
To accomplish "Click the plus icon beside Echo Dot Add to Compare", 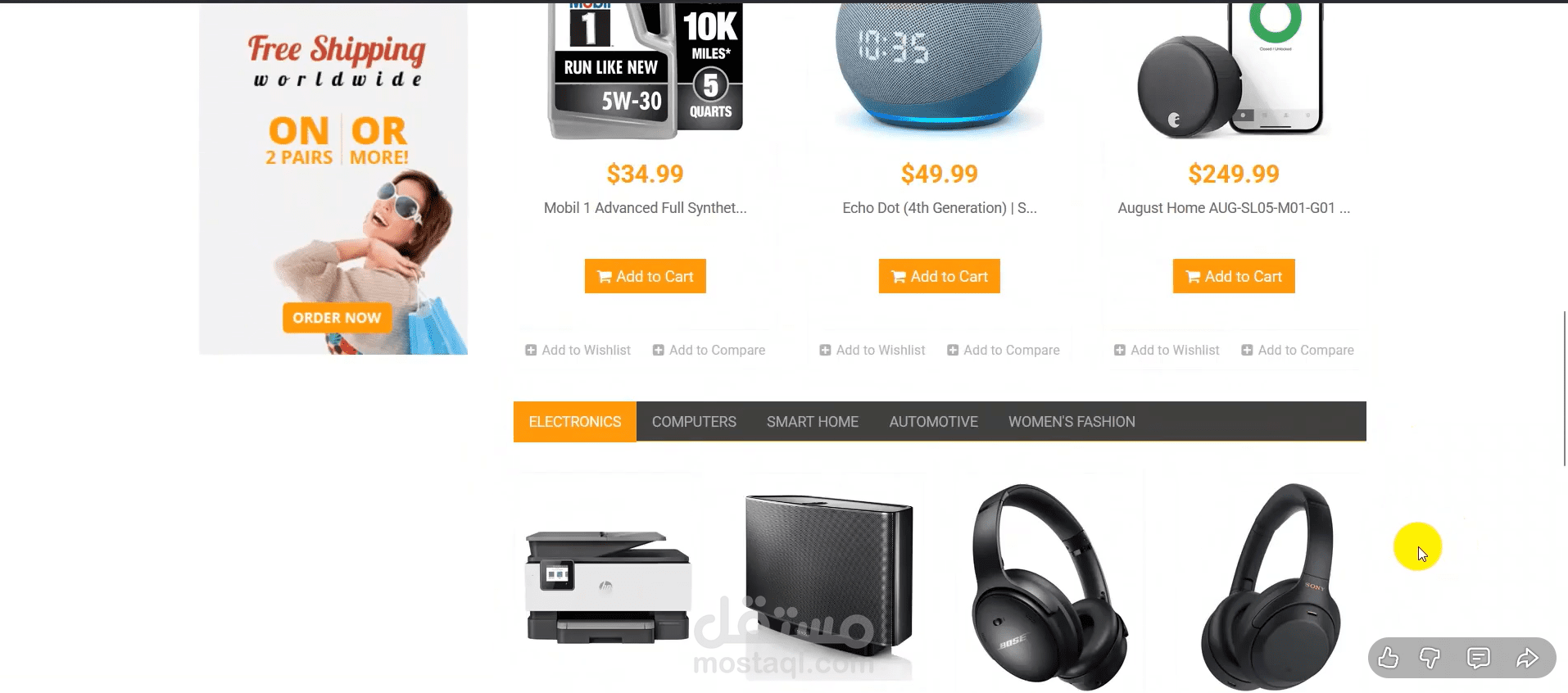I will click(953, 351).
